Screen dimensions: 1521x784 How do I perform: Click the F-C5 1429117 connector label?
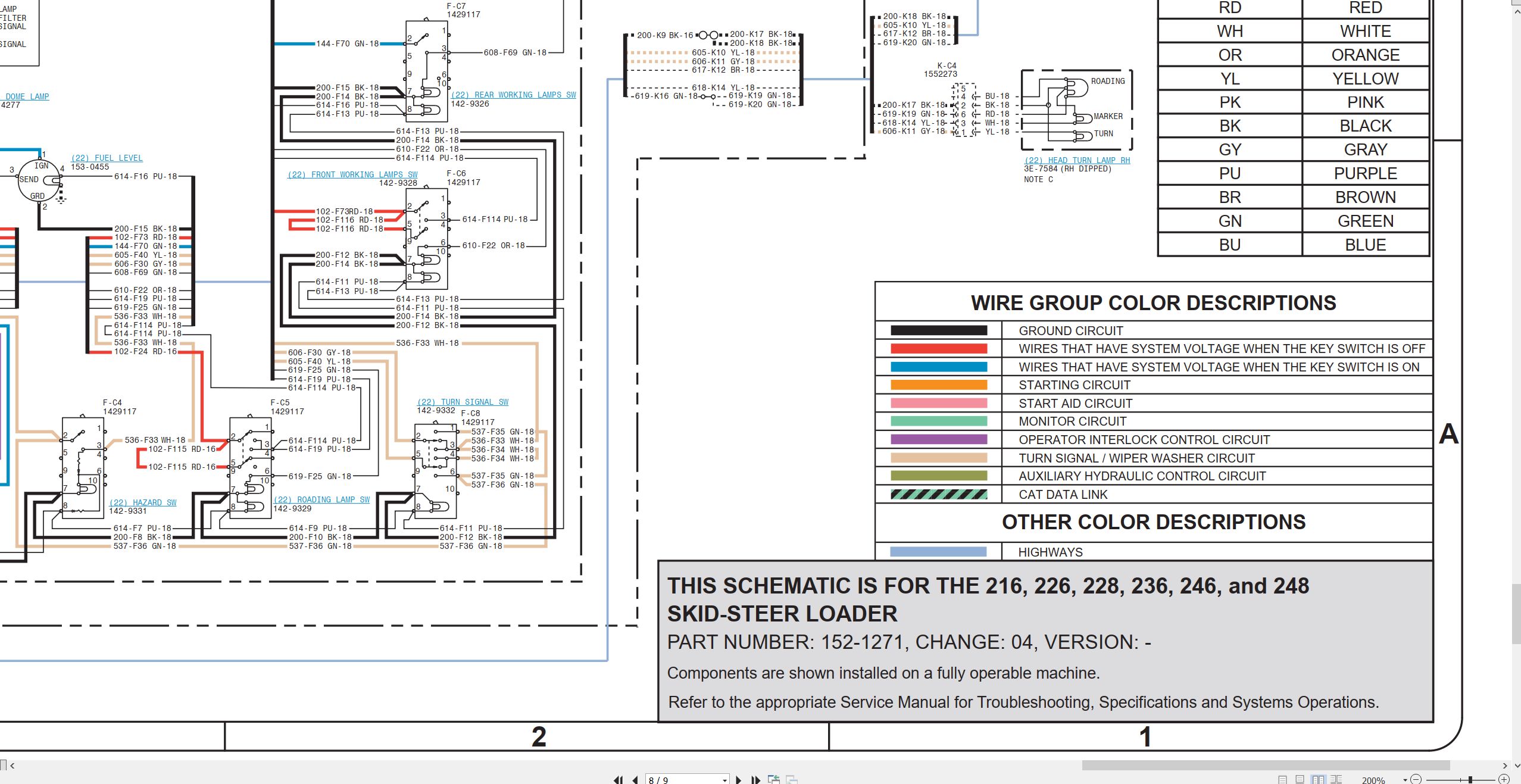point(287,407)
